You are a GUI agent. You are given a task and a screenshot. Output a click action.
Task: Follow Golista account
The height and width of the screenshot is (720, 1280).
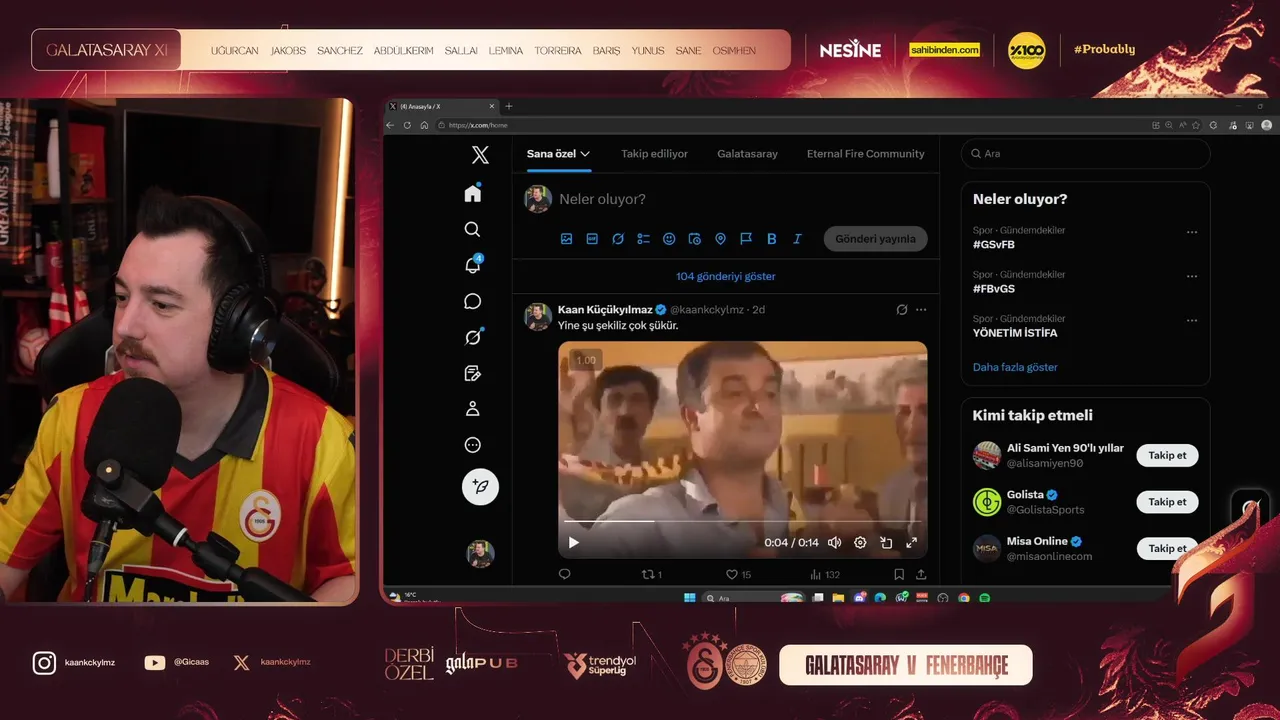(x=1167, y=502)
